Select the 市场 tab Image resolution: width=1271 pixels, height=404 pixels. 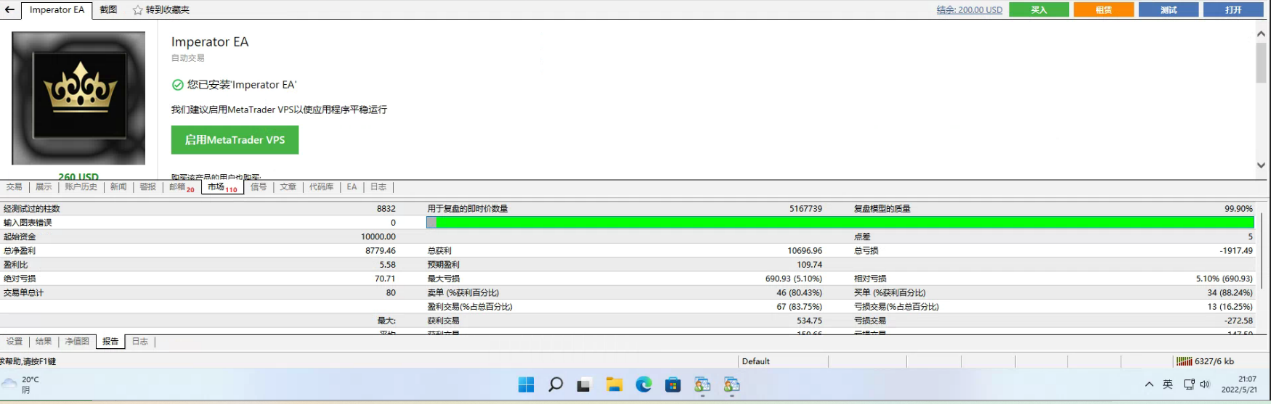(222, 187)
